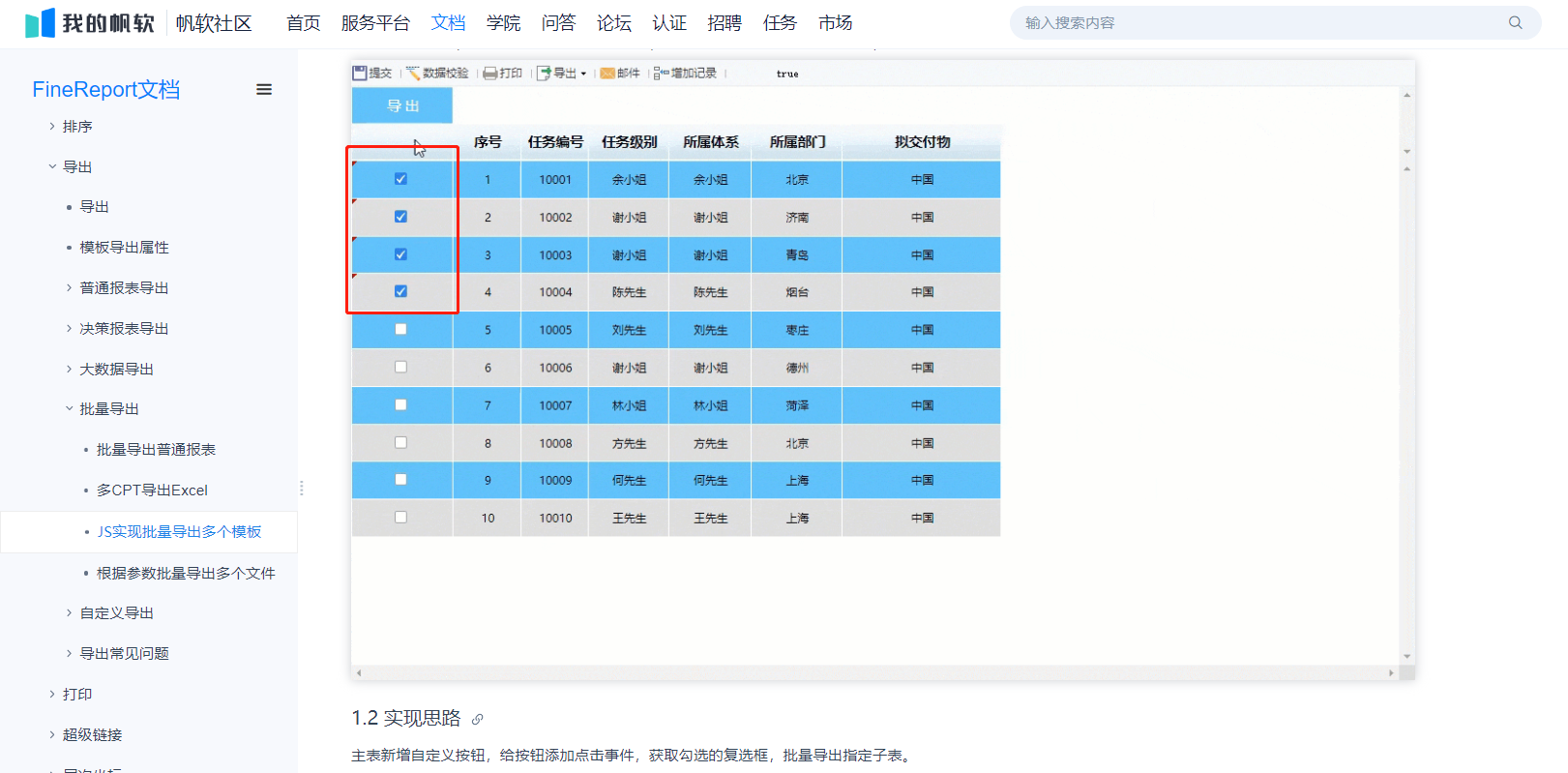Screen dimensions: 1568x773
Task: Open the 模板导出属性 document
Action: click(x=124, y=248)
